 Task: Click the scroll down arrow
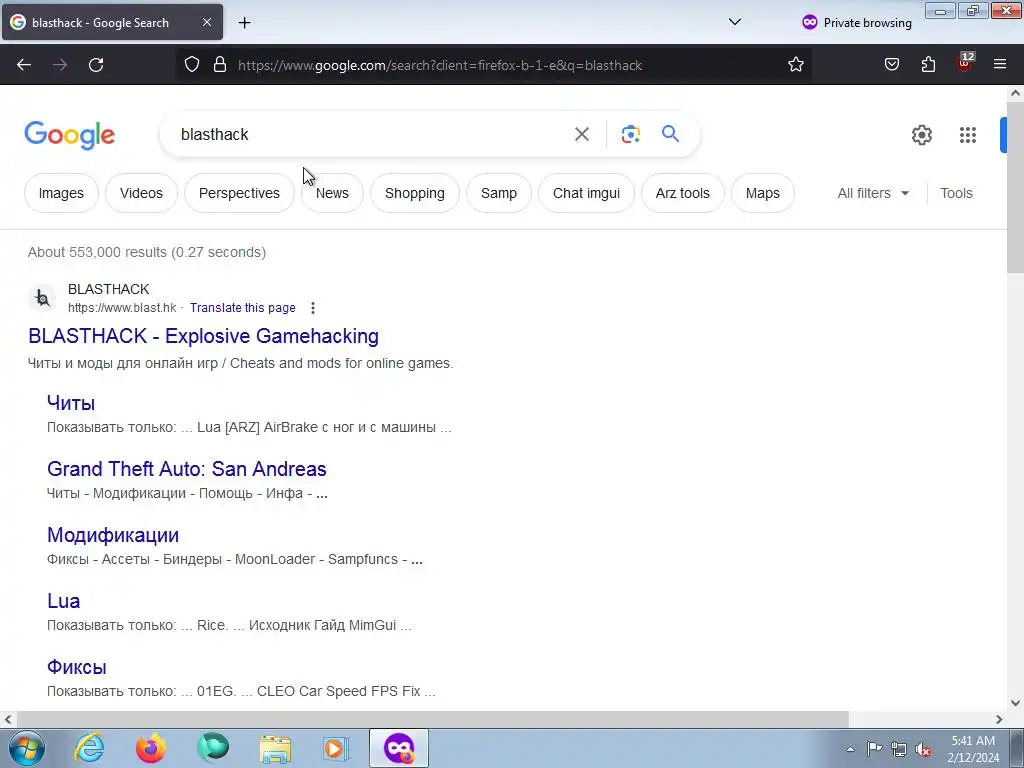click(1015, 703)
